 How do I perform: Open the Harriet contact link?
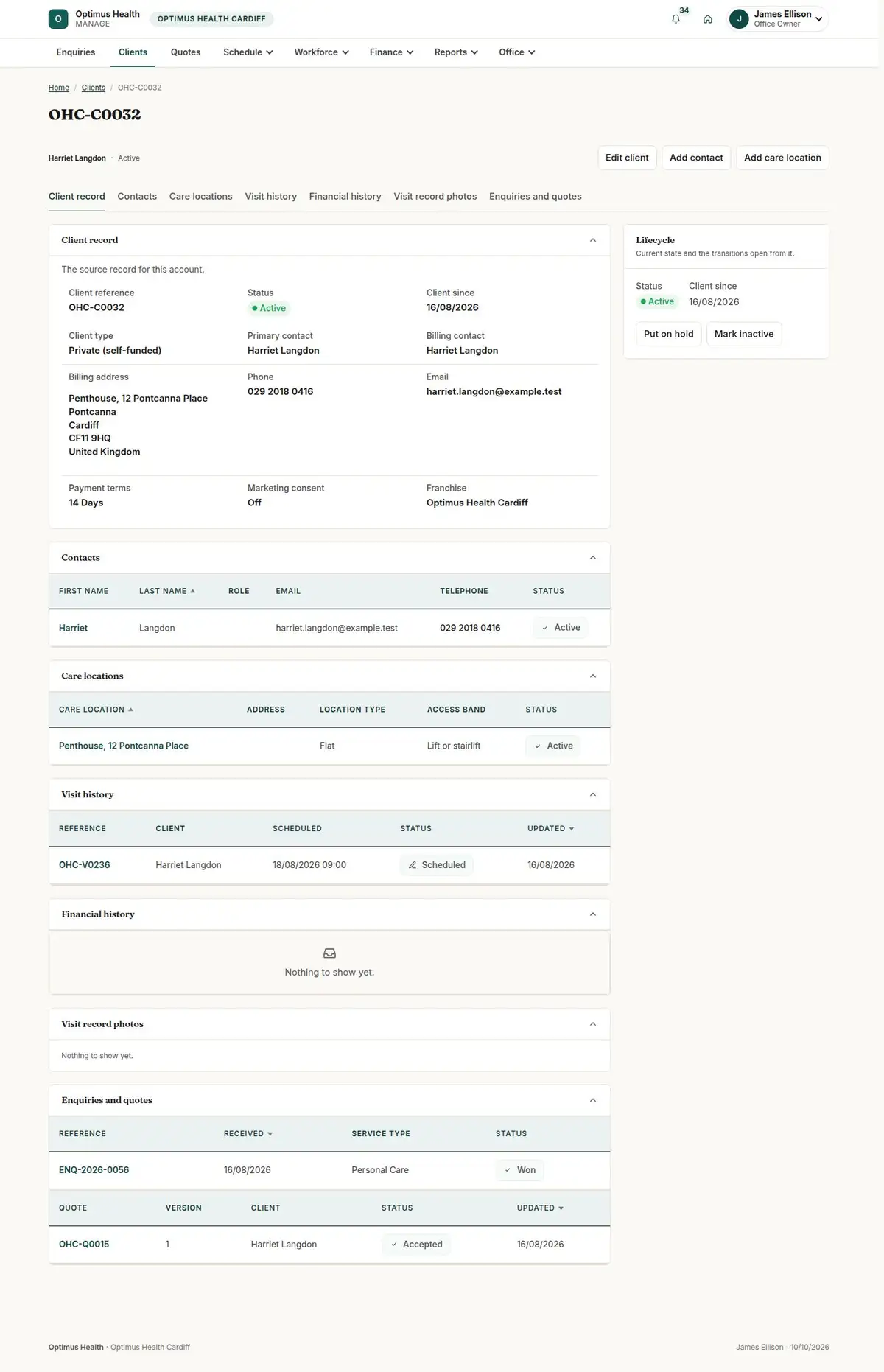(73, 628)
